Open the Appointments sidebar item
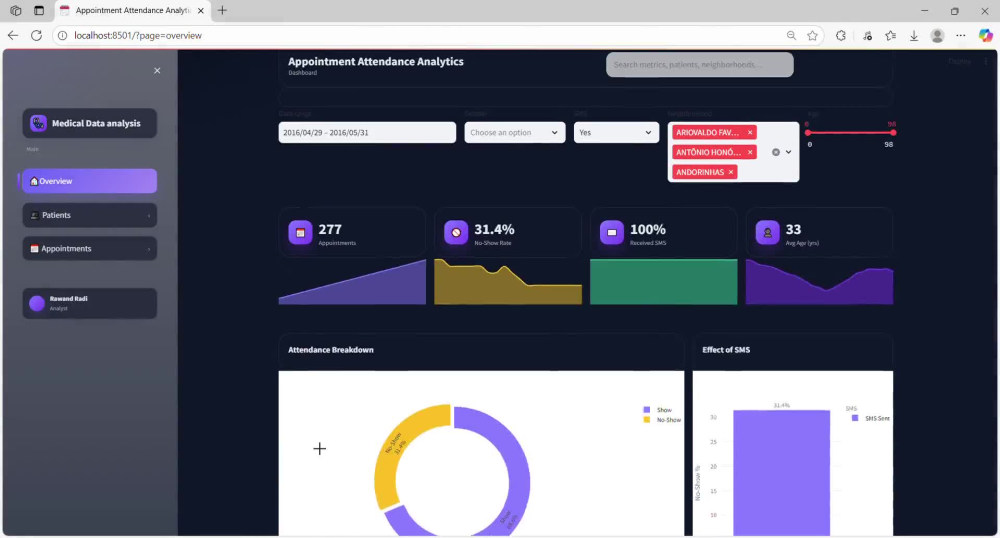 [x=89, y=249]
